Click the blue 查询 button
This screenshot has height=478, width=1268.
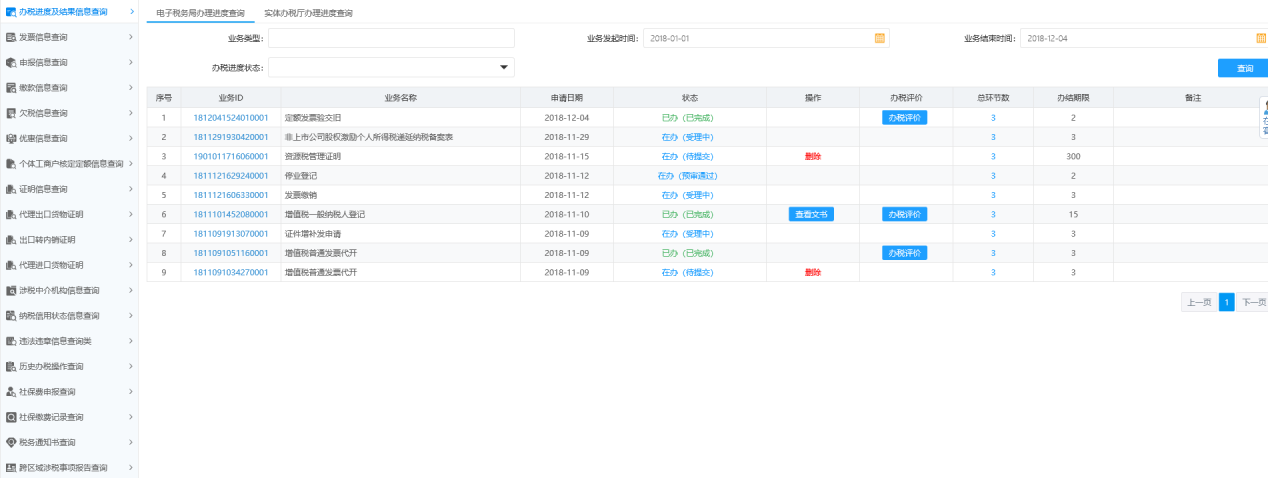1243,68
